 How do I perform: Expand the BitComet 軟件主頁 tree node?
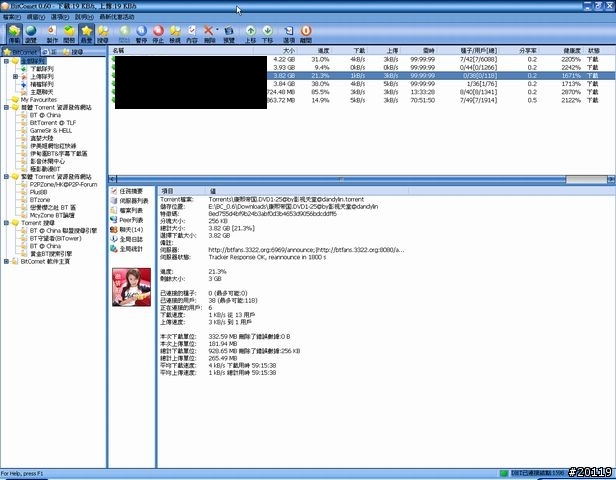(6, 261)
